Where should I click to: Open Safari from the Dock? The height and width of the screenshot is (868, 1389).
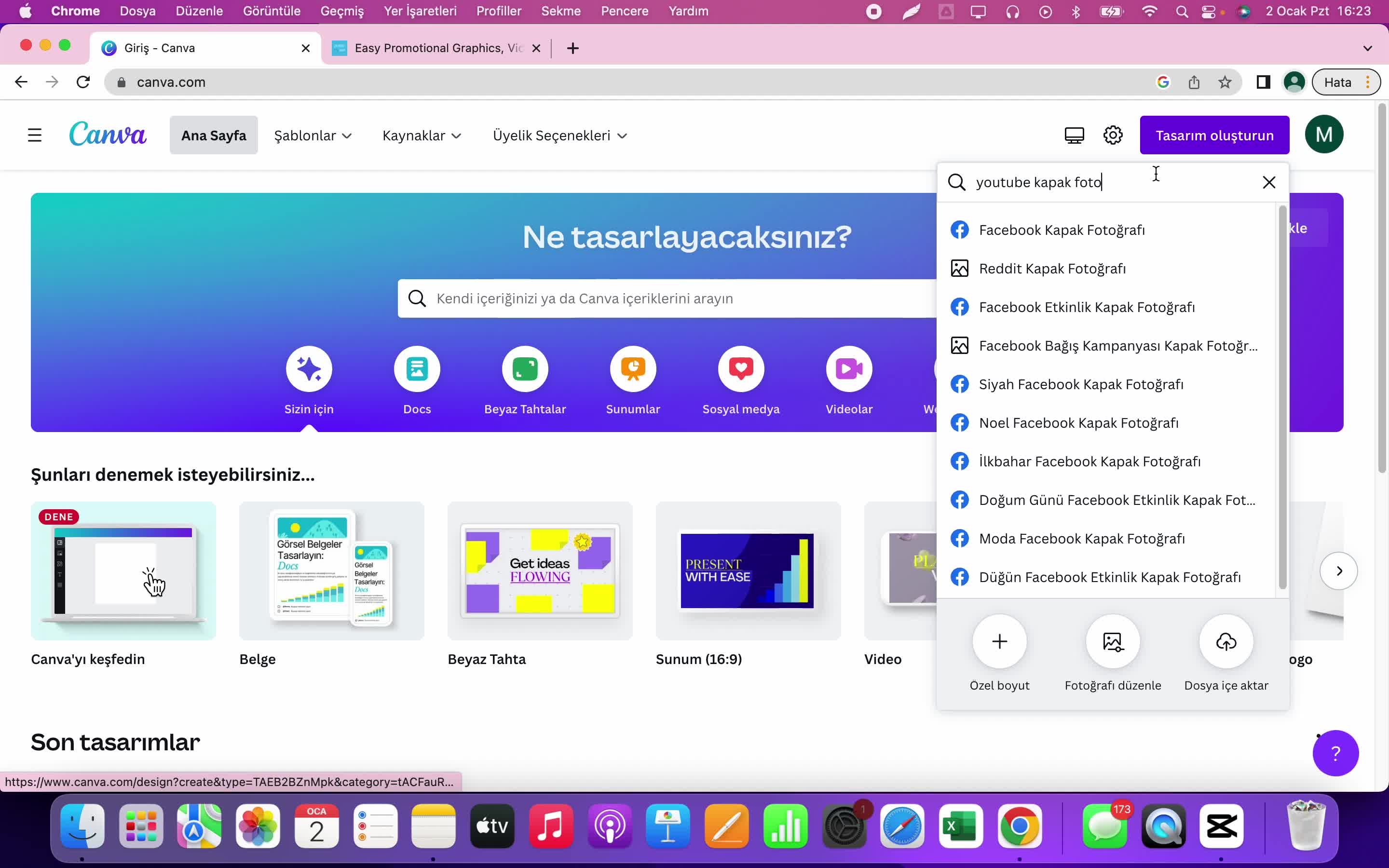click(902, 826)
